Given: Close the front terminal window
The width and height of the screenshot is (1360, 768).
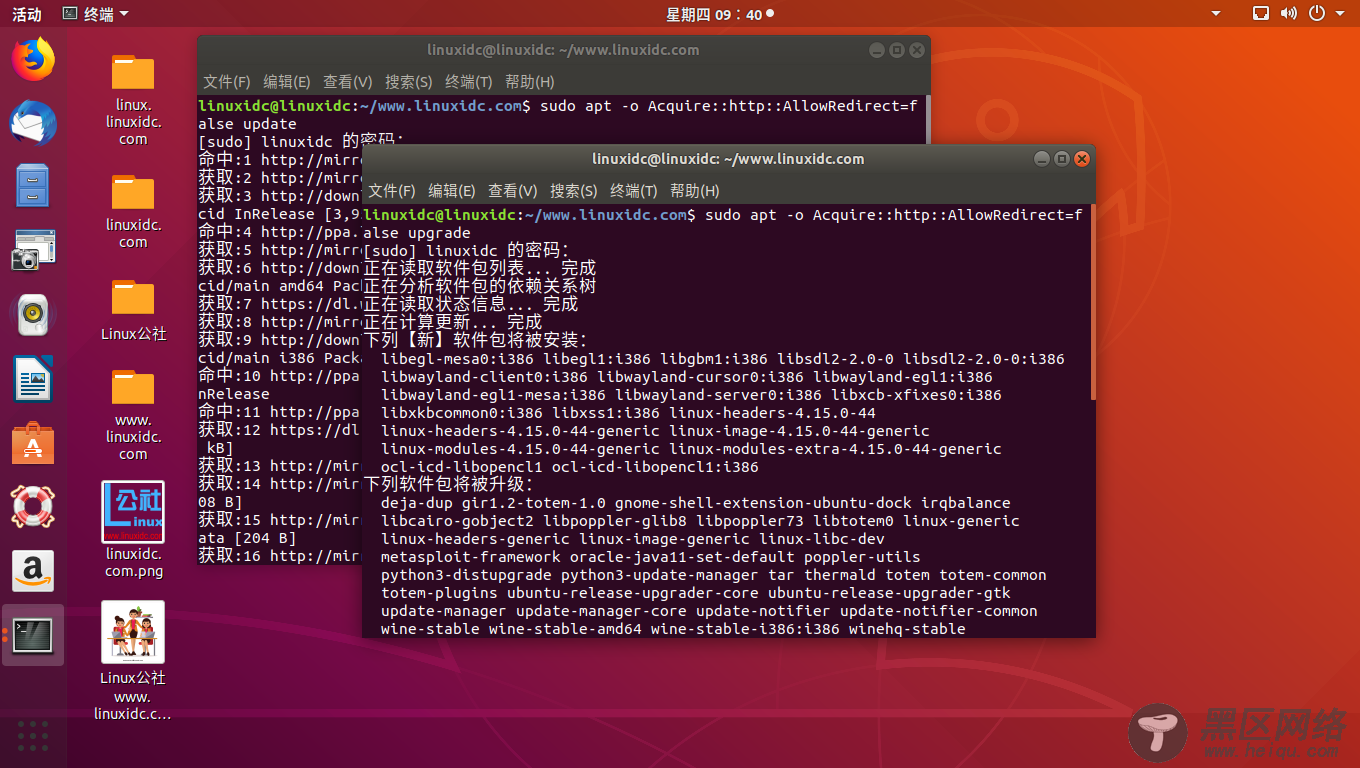Looking at the screenshot, I should (x=1081, y=159).
